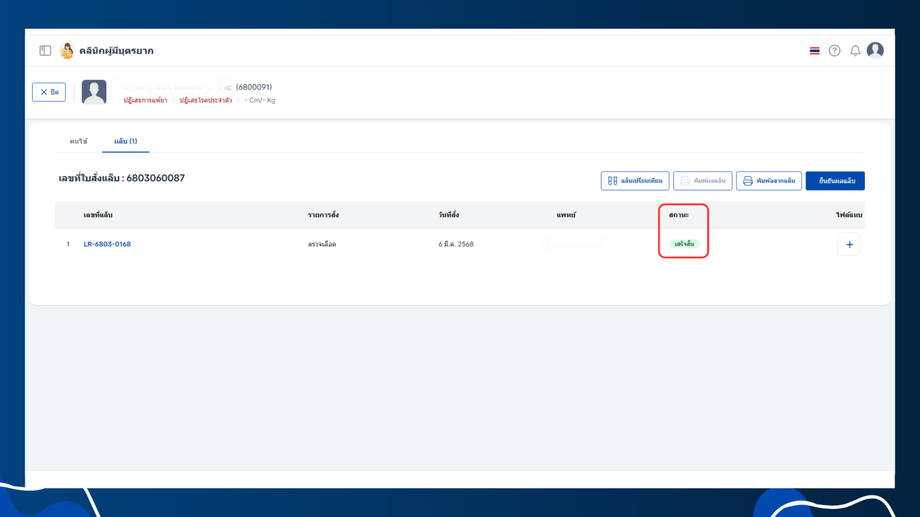
Task: Click ตรวจเลือด order item cell
Action: tap(322, 244)
